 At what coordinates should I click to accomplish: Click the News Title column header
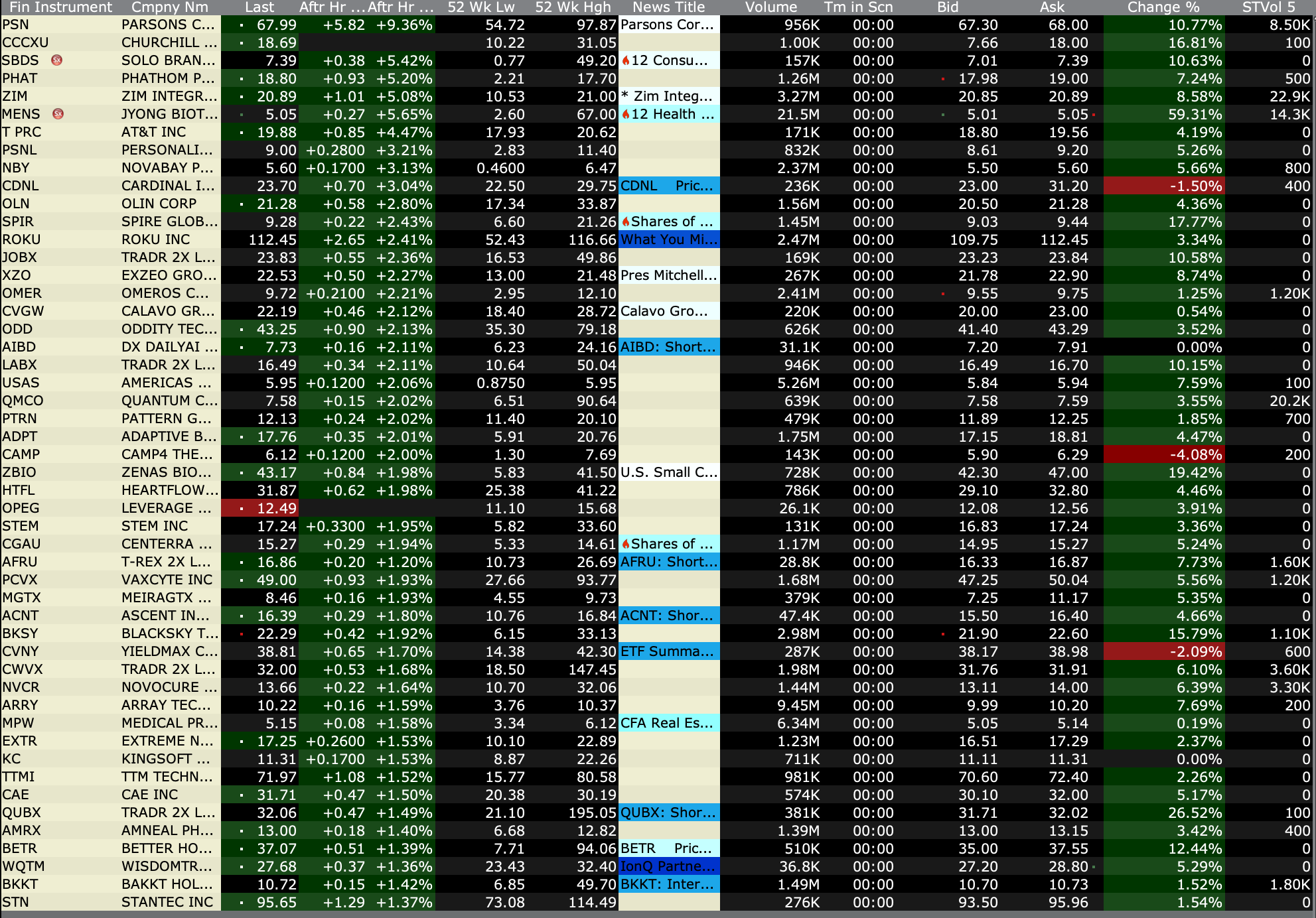668,7
